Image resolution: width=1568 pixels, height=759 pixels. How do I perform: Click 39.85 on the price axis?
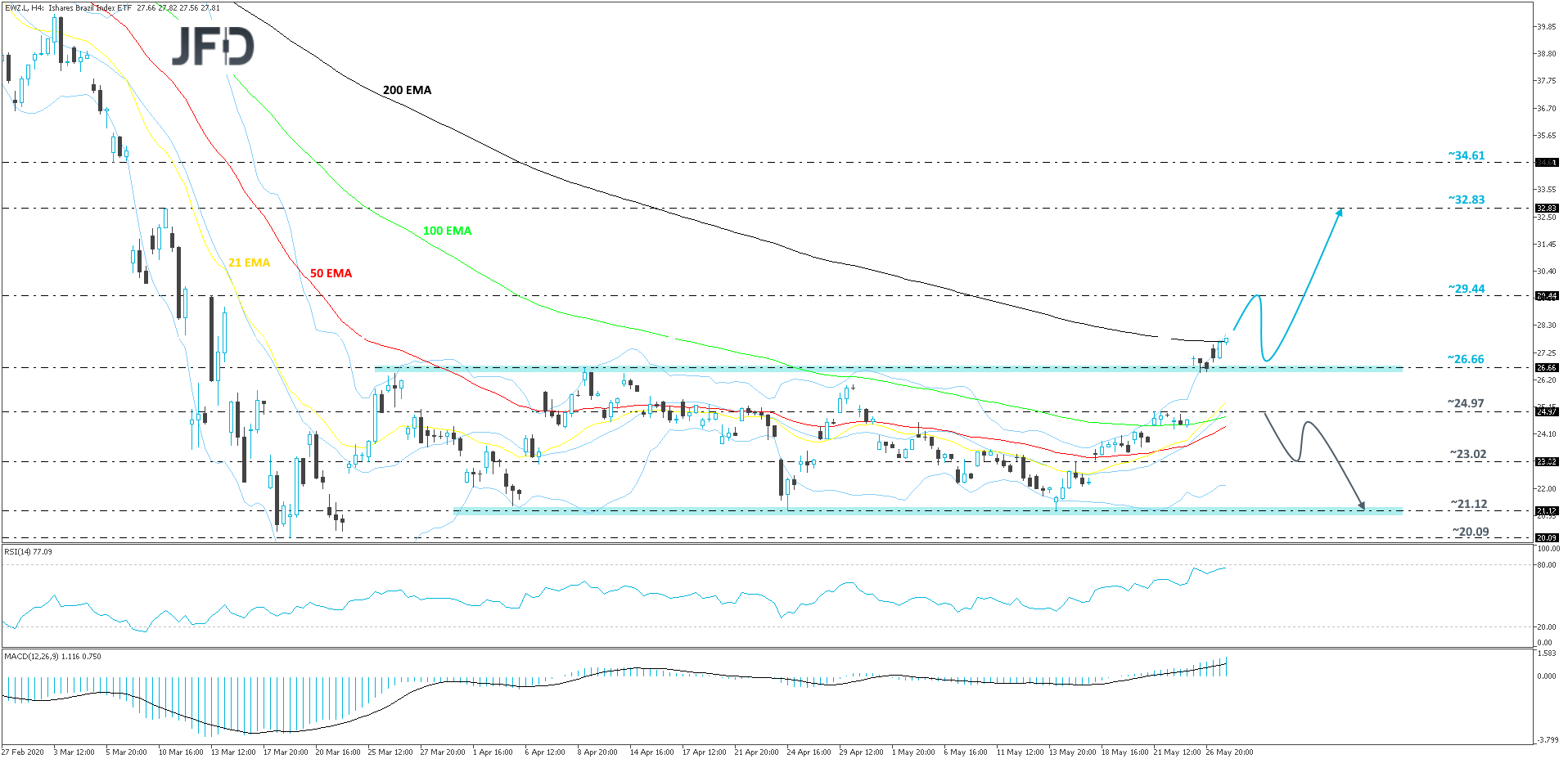point(1546,27)
